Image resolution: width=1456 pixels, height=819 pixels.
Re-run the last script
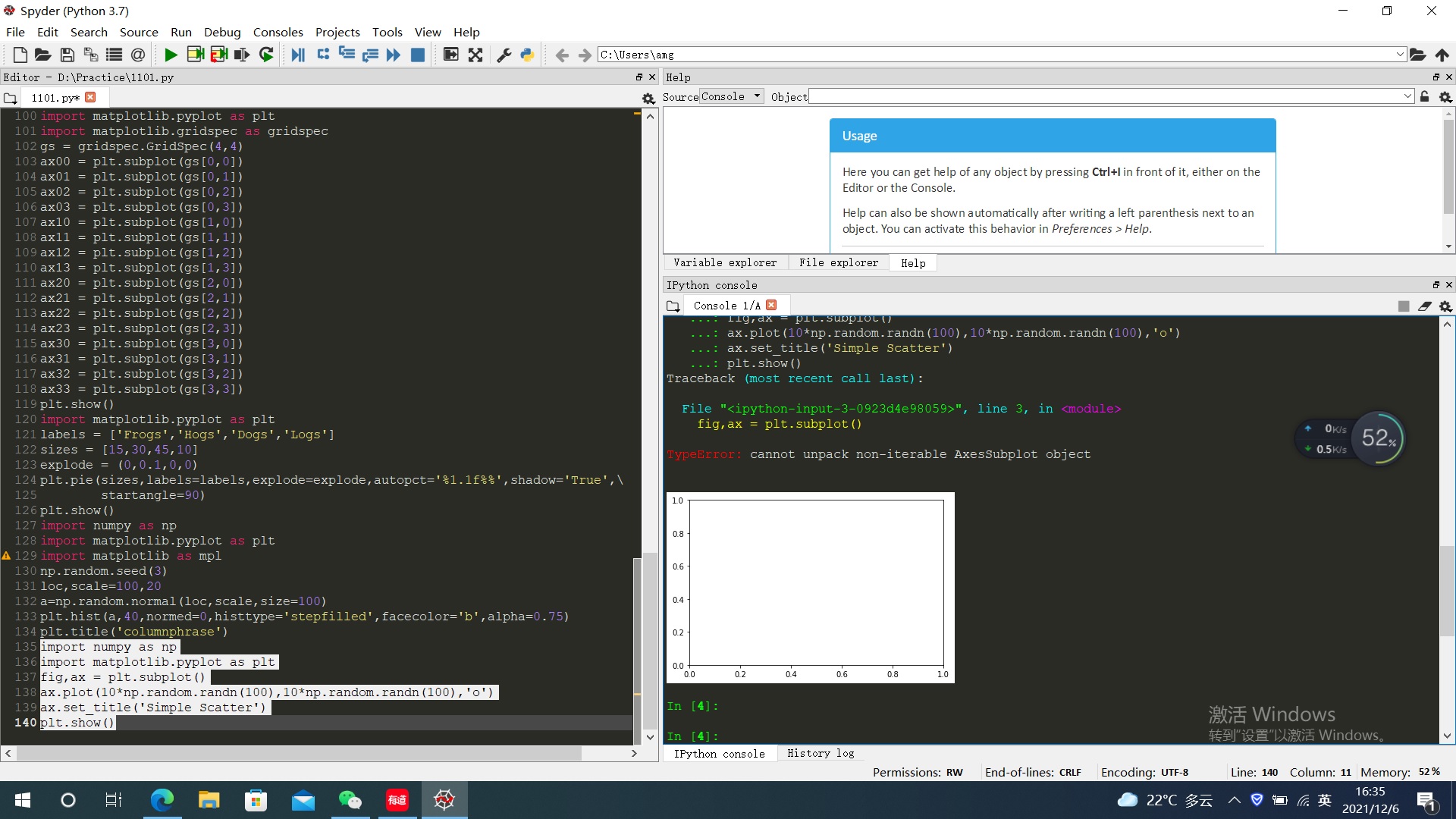pyautogui.click(x=266, y=55)
